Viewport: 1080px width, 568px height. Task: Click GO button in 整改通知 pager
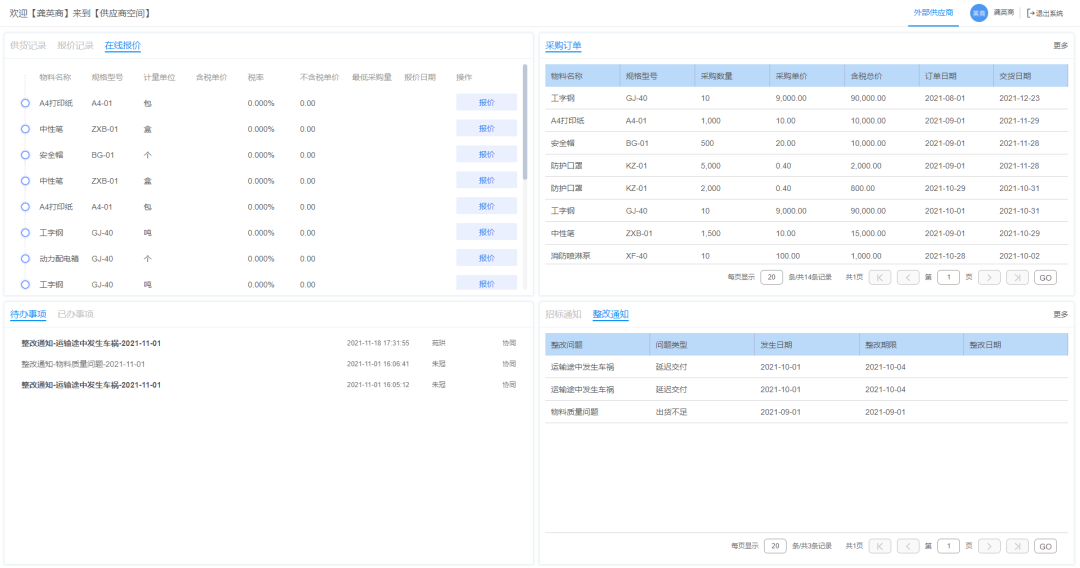[1046, 546]
